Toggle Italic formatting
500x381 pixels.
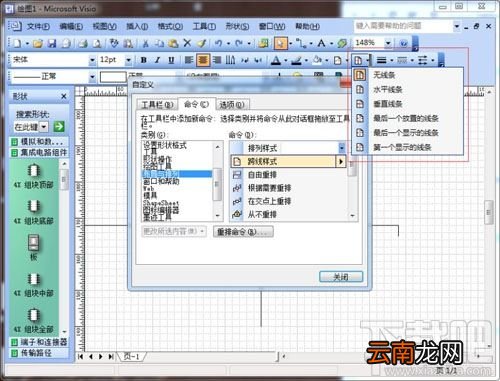point(157,60)
